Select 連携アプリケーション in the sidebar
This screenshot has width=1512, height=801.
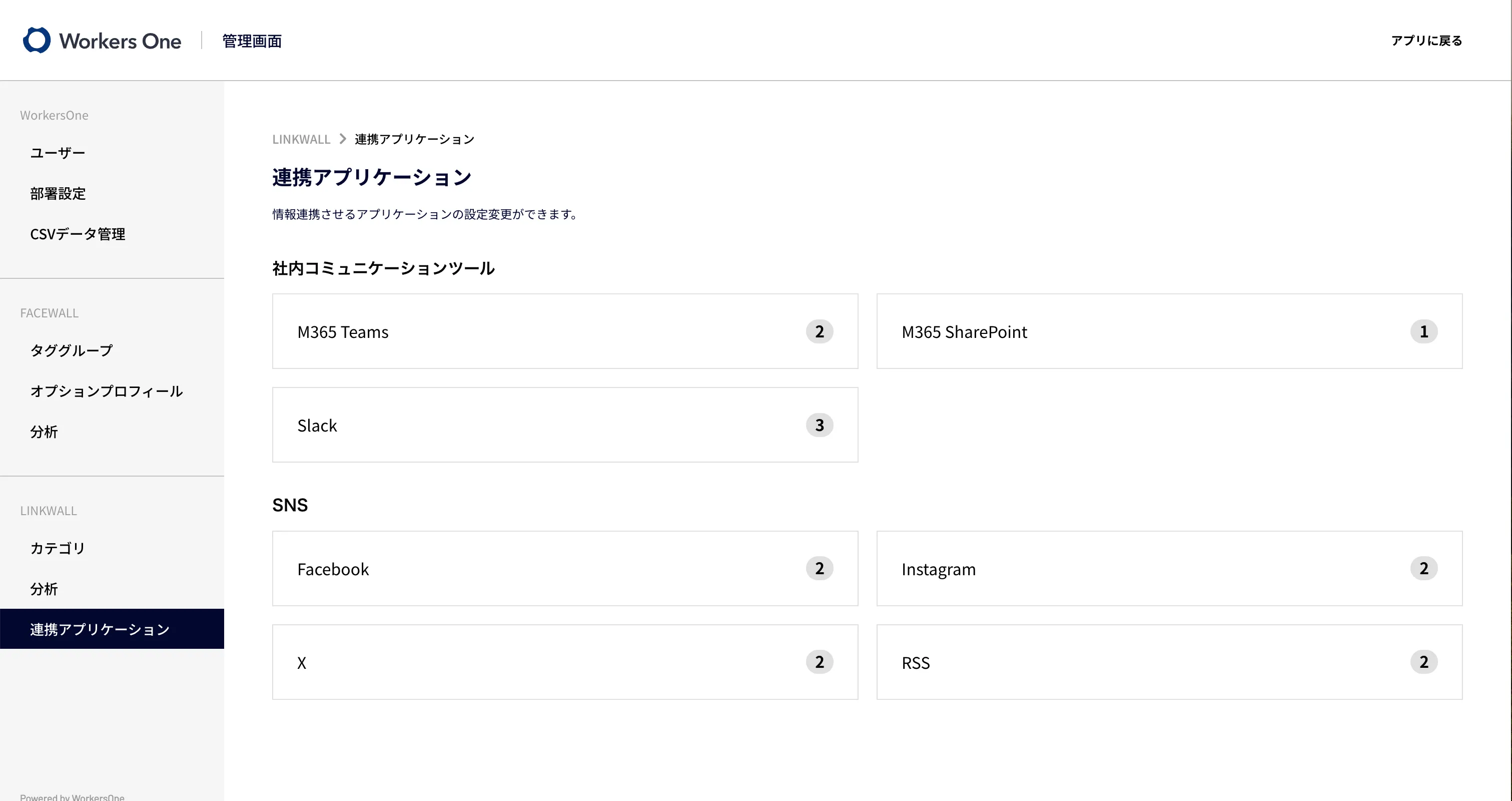pos(112,629)
